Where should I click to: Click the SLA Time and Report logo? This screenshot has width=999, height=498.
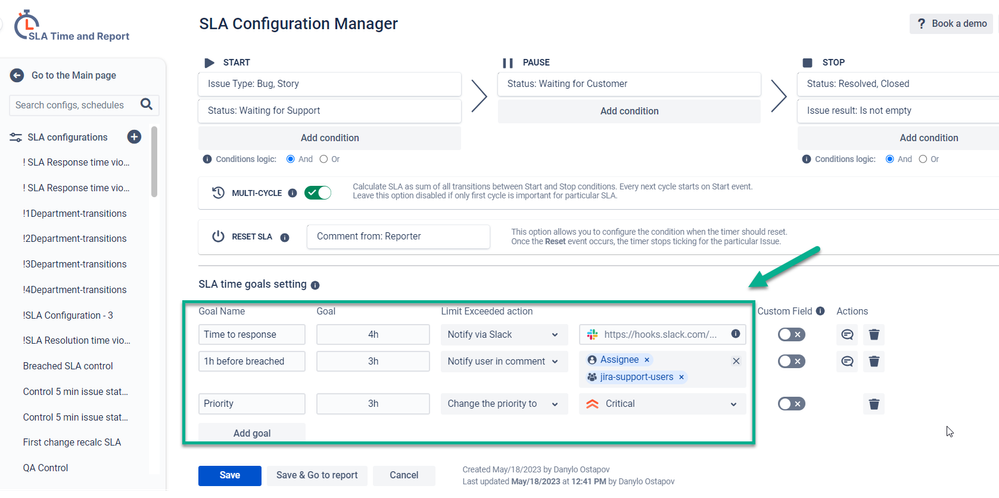point(71,27)
